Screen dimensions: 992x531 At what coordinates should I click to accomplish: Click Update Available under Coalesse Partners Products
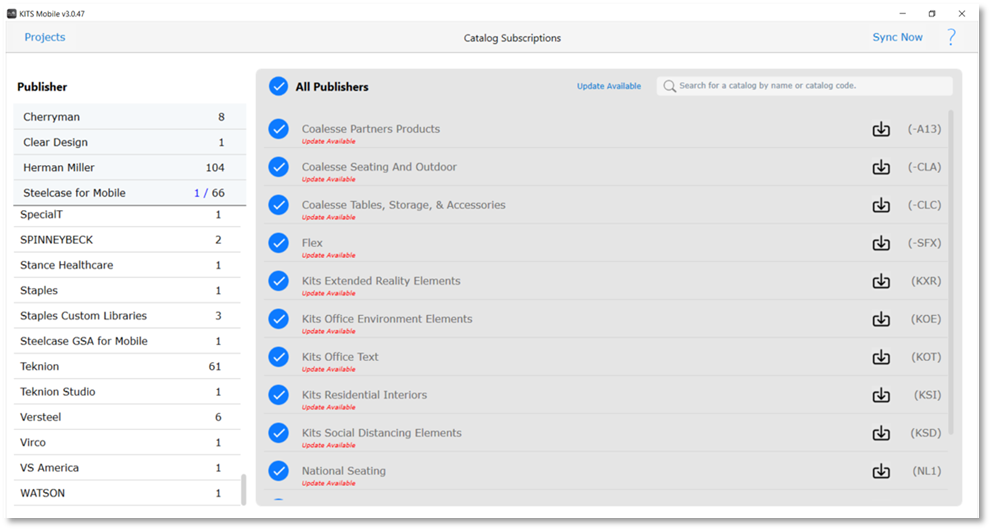328,141
